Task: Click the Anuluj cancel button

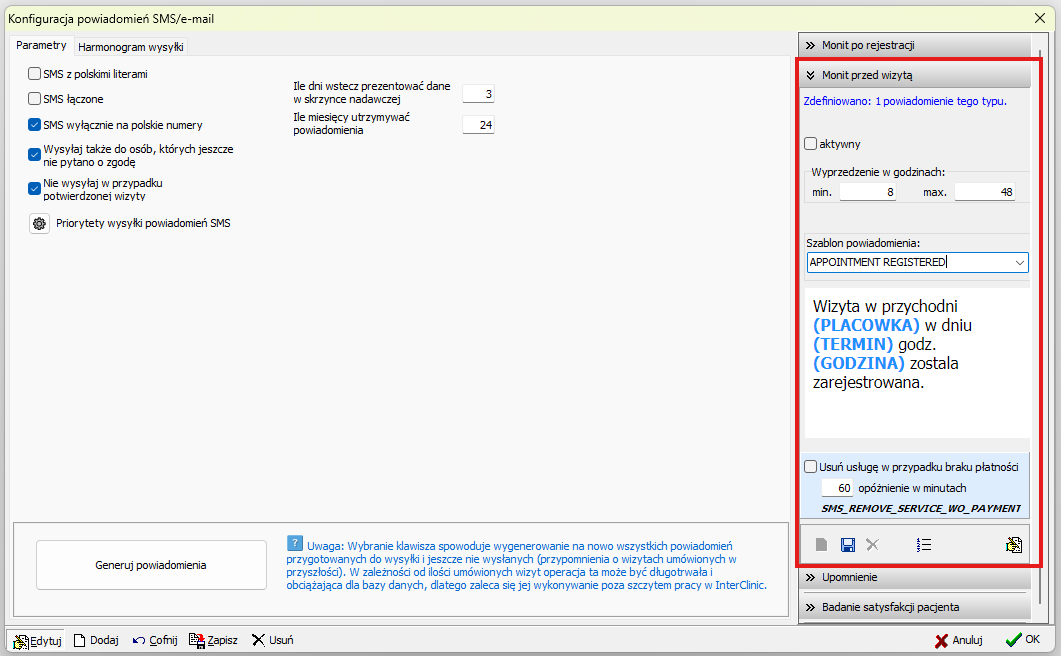Action: point(959,640)
